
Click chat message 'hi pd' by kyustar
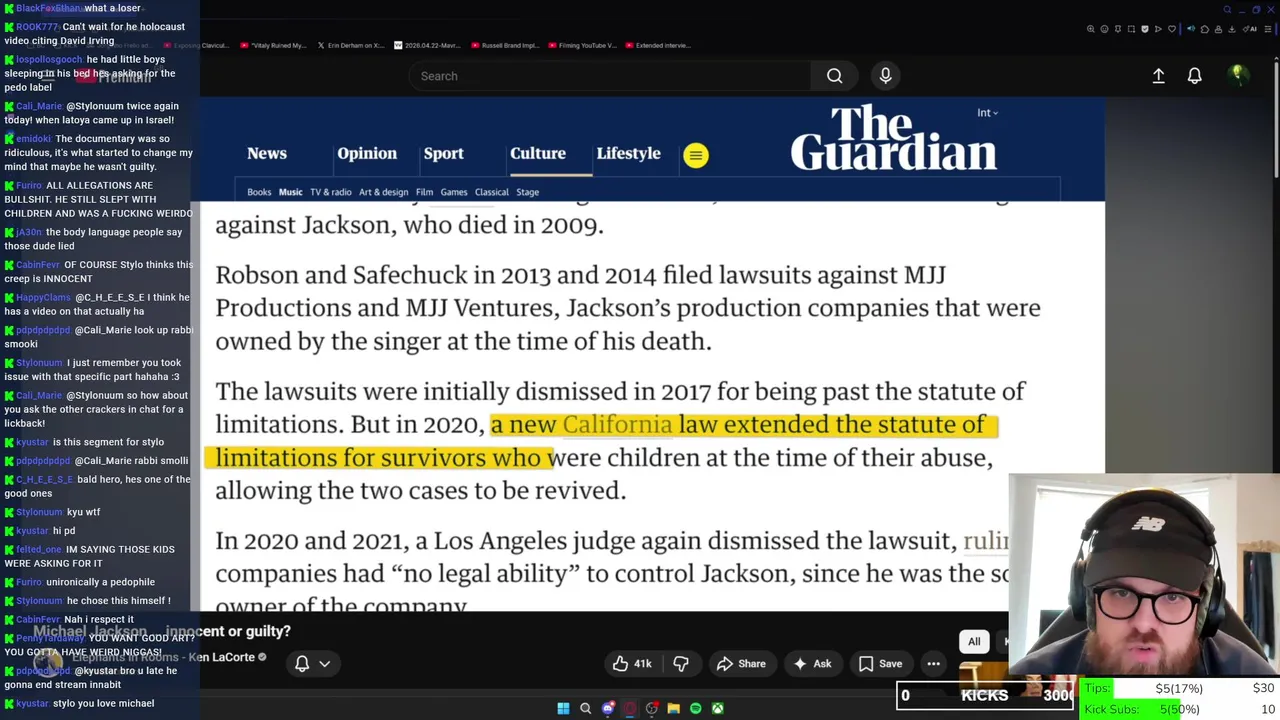[x=63, y=531]
